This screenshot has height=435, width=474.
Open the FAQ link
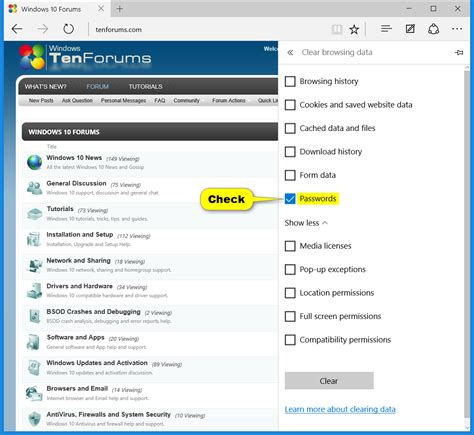(x=160, y=100)
